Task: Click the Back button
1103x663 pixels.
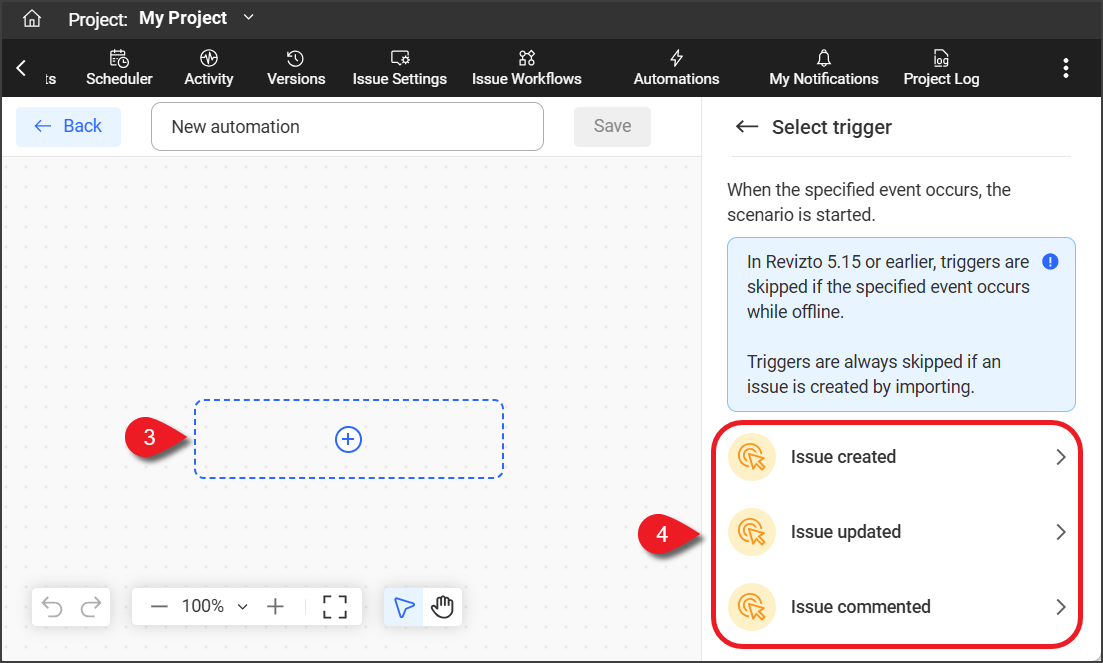Action: click(x=68, y=126)
